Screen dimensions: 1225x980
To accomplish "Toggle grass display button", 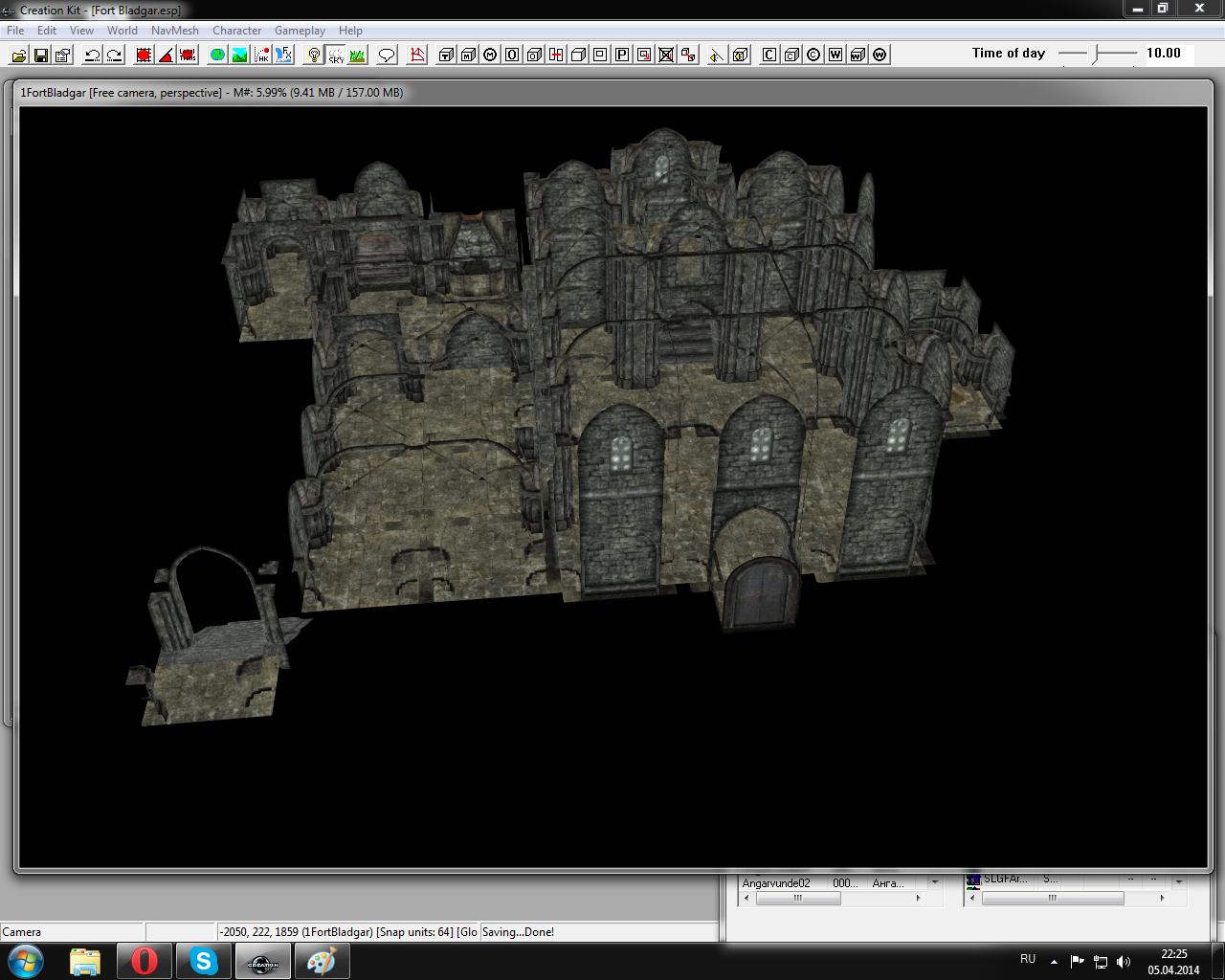I will [357, 55].
